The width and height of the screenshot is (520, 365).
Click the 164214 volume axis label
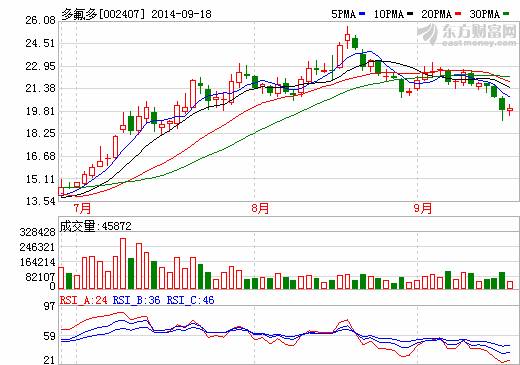pyautogui.click(x=37, y=262)
